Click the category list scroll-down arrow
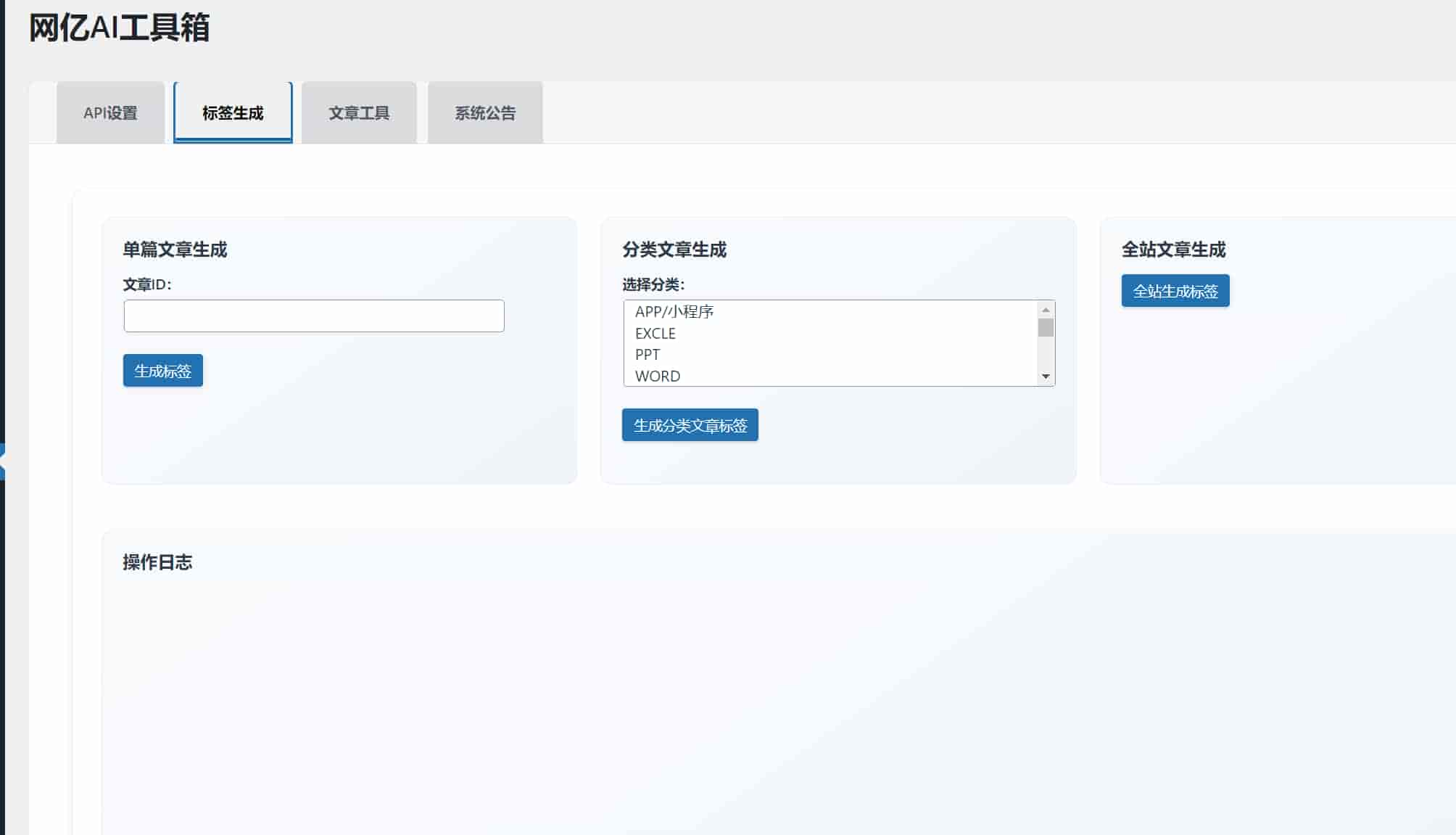Screen dimensions: 1456x835 pos(1045,376)
